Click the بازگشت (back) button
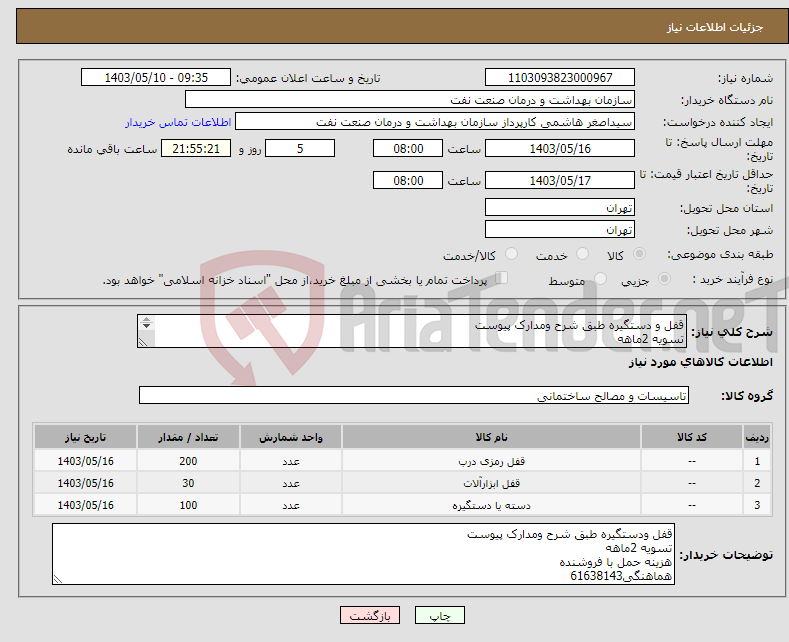Viewport: 789px width, 642px height. pos(370,615)
